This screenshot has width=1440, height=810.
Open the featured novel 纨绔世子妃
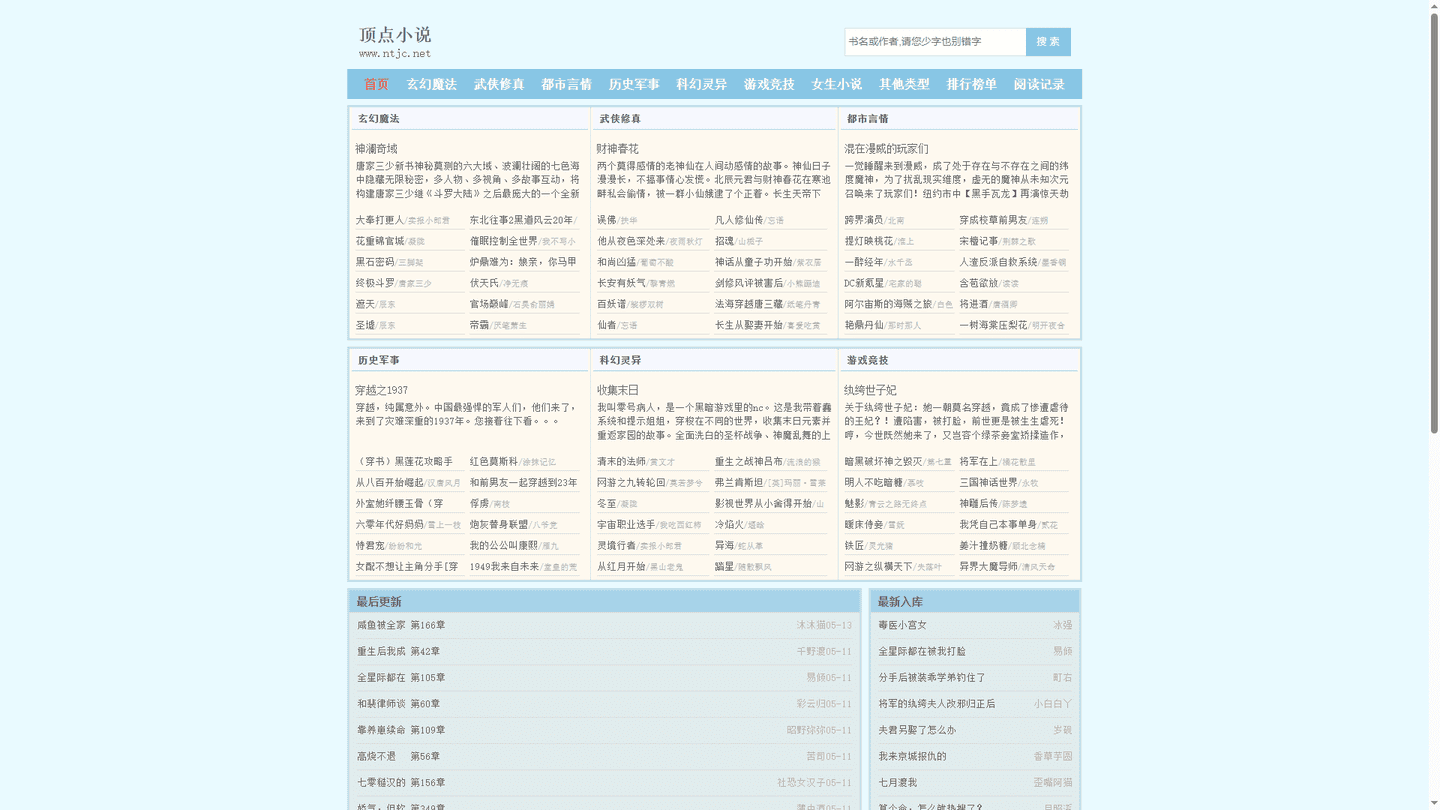pyautogui.click(x=870, y=390)
